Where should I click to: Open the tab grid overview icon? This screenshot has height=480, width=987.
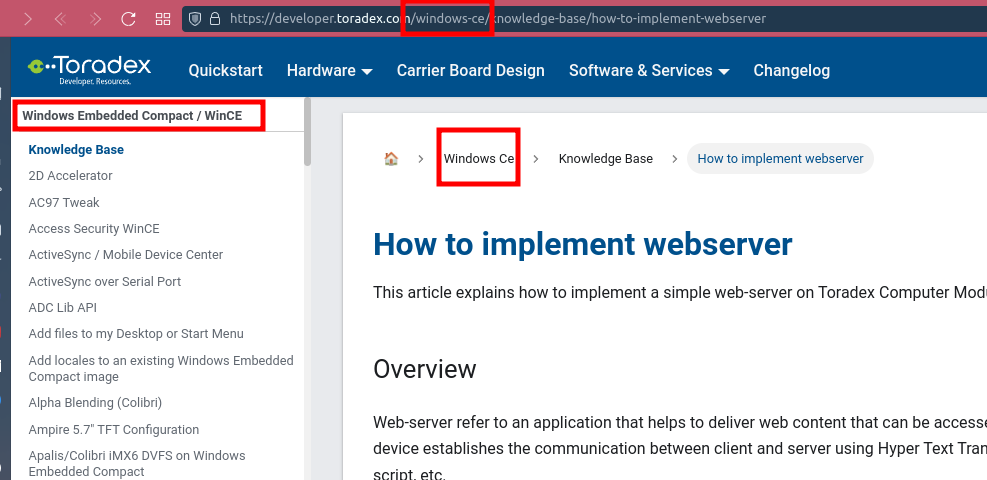coord(163,19)
